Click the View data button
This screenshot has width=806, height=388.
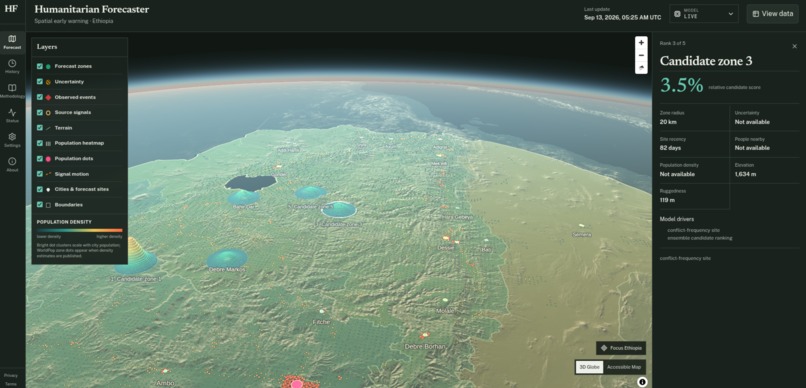click(x=772, y=14)
